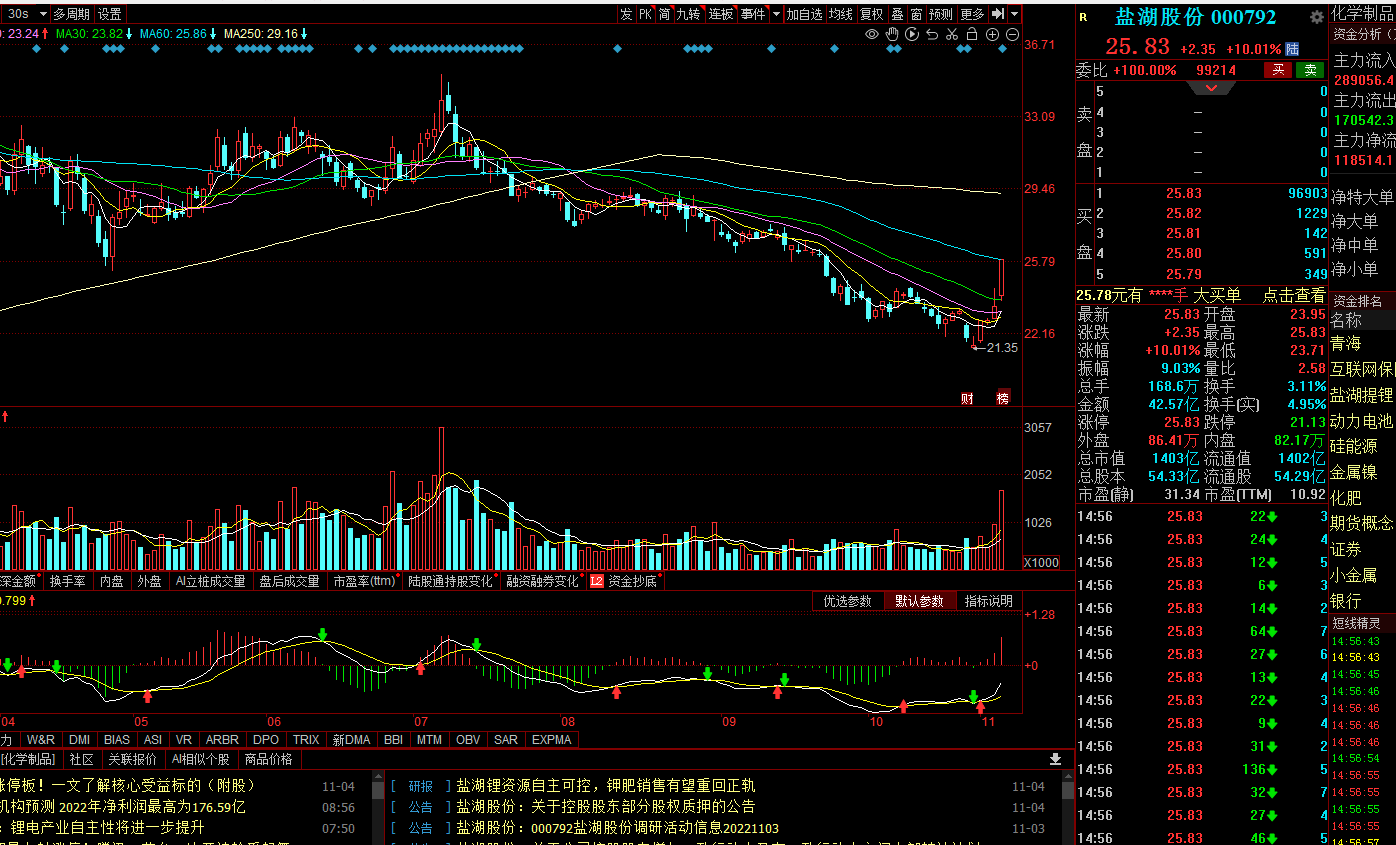Image resolution: width=1396 pixels, height=845 pixels.
Task: Click the arrow-to-bar collapse panel icon
Action: 998,14
